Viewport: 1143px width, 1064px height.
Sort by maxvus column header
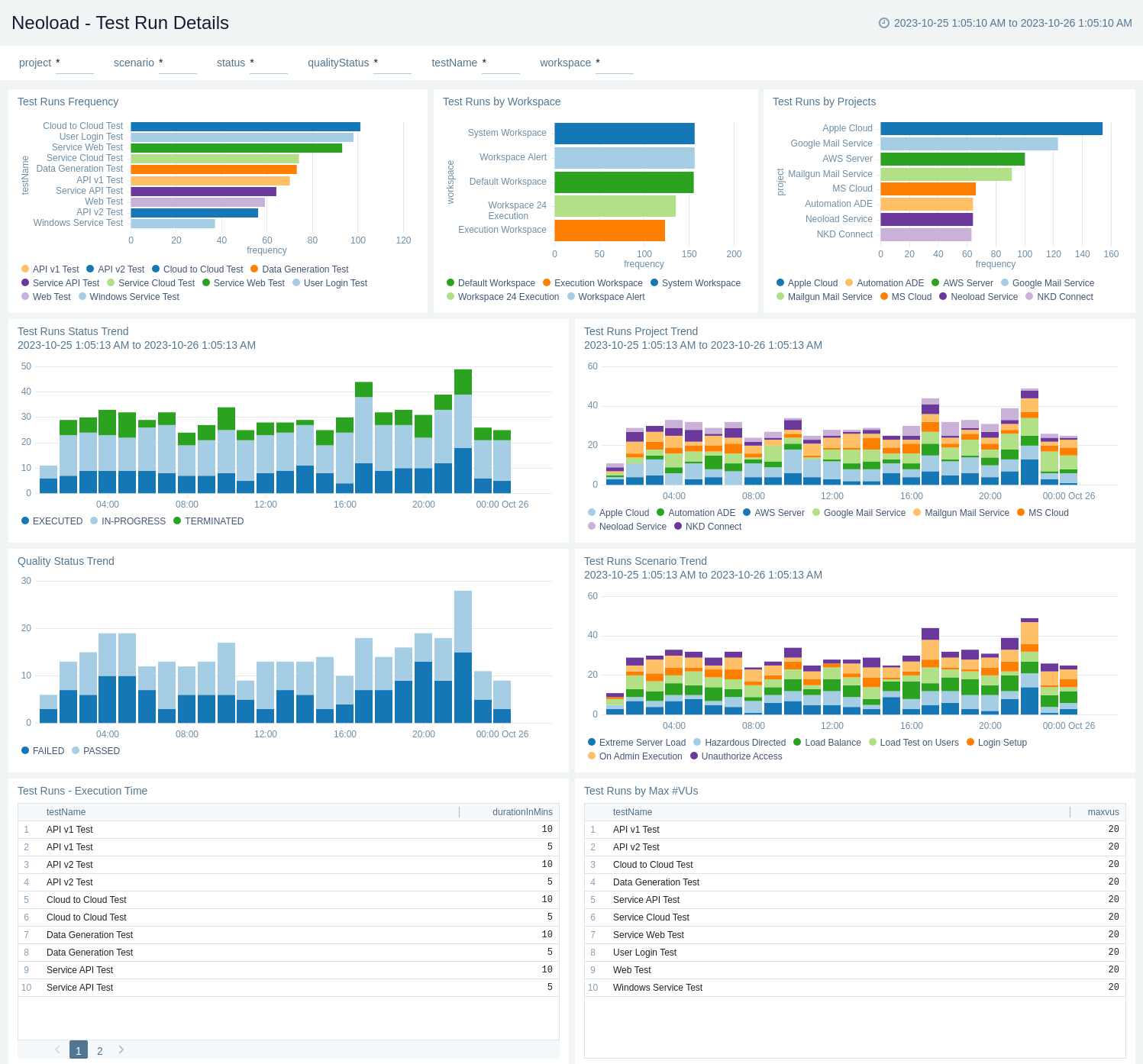[1103, 812]
